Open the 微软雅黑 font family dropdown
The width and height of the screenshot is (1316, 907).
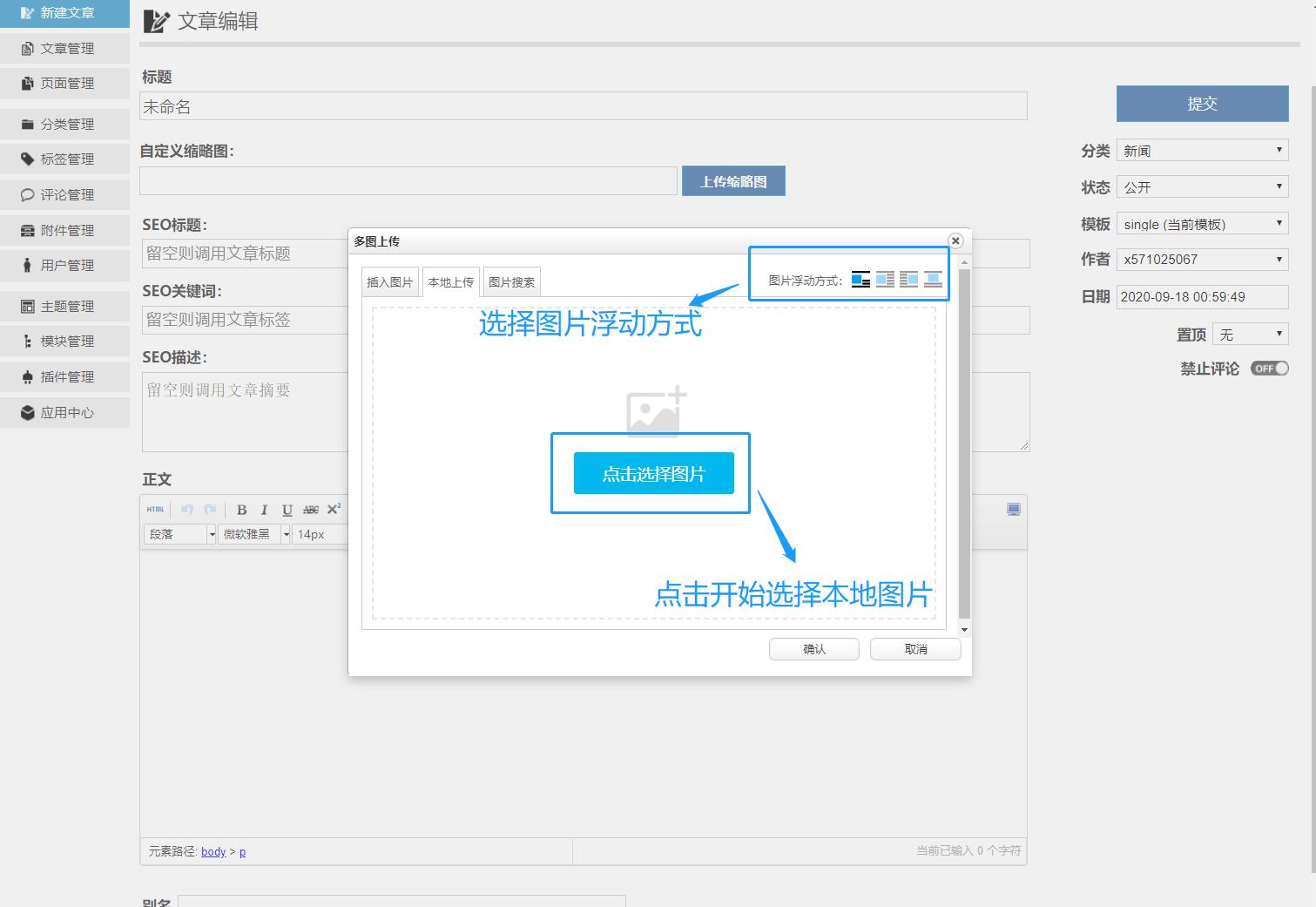(x=253, y=534)
